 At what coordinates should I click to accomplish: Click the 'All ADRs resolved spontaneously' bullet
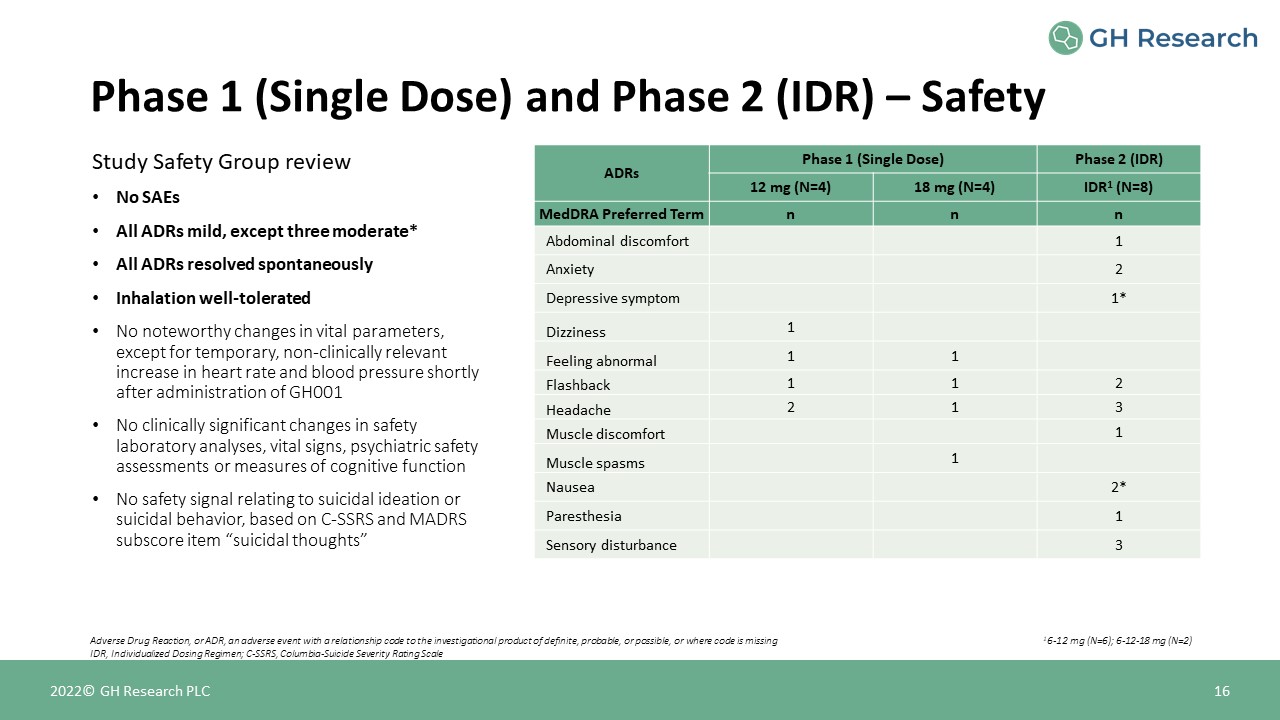pos(244,265)
